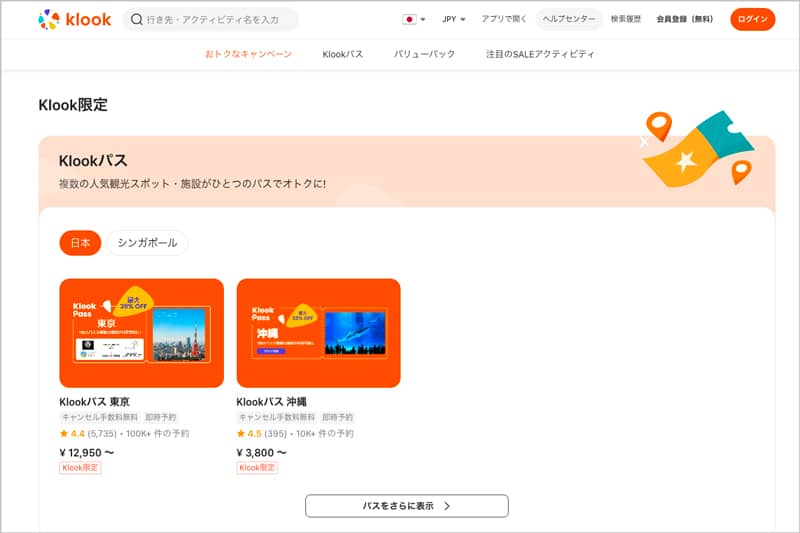The image size is (800, 533).
Task: Open 検索履歴
Action: [626, 19]
